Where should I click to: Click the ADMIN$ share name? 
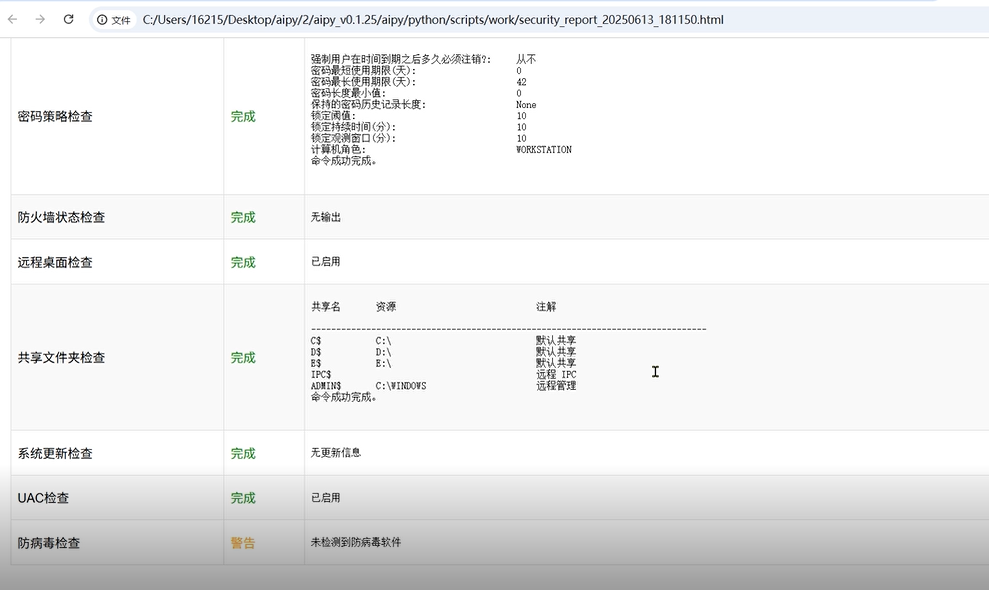click(326, 386)
